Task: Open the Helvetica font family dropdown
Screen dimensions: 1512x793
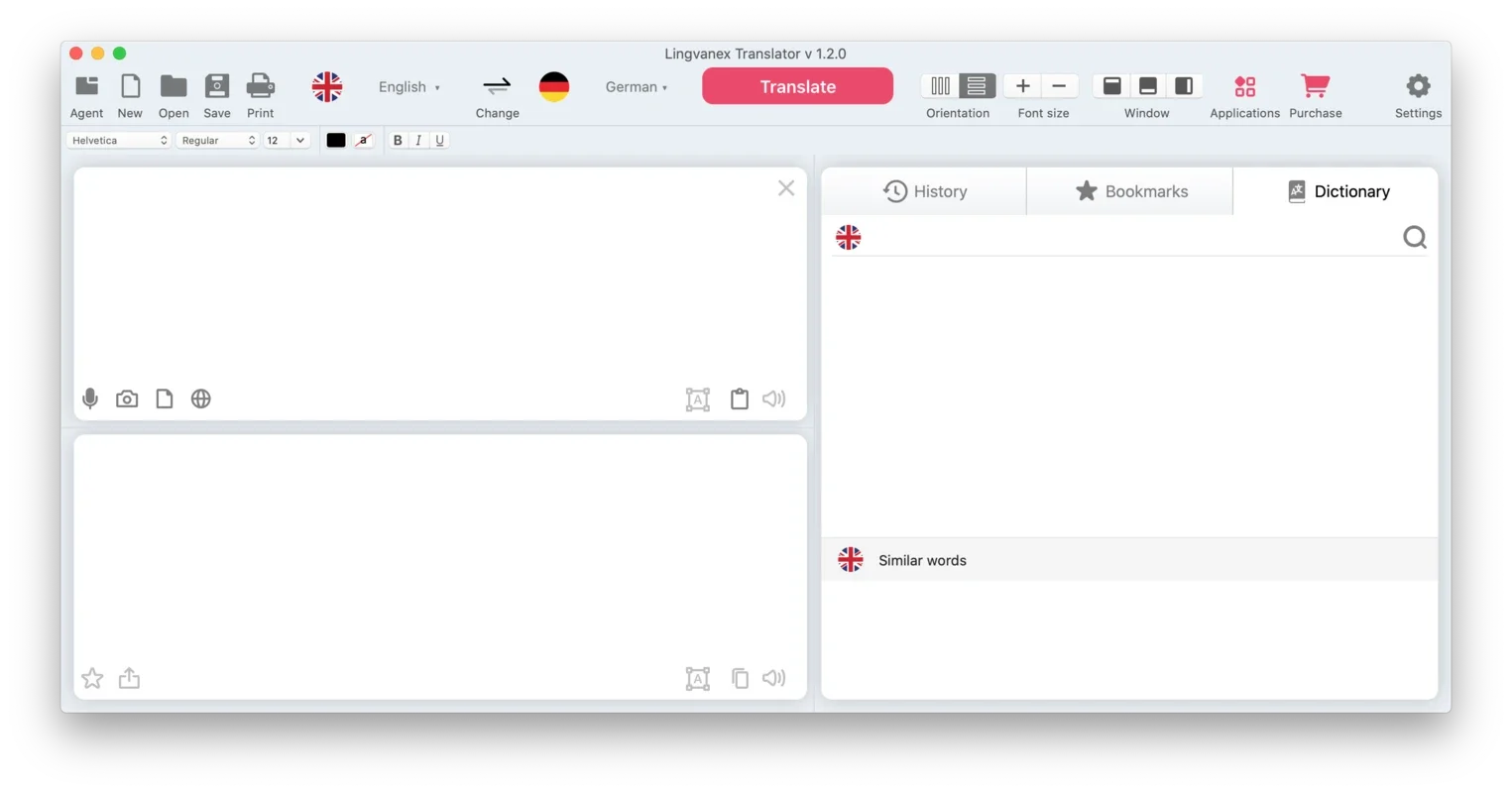Action: [119, 141]
